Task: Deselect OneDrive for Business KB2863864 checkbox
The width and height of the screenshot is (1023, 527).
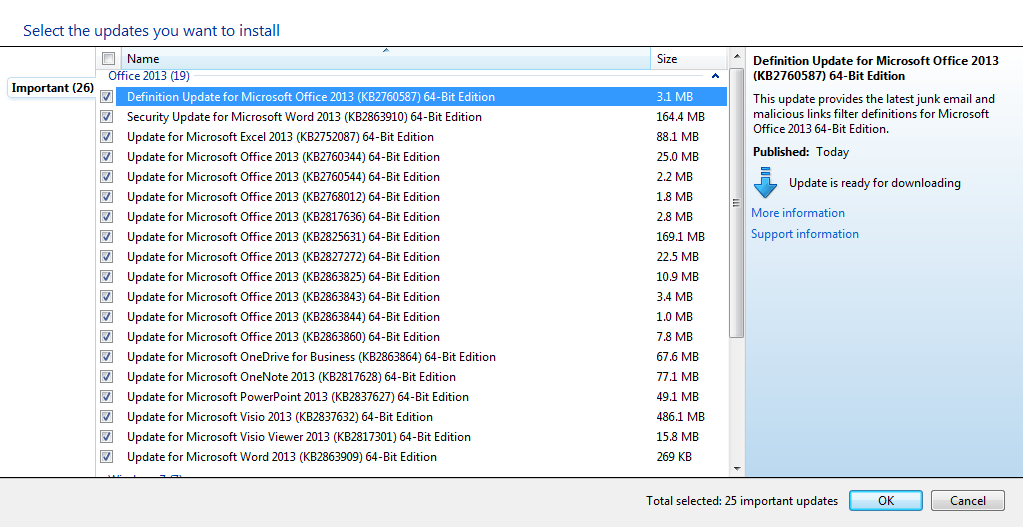Action: pos(106,357)
